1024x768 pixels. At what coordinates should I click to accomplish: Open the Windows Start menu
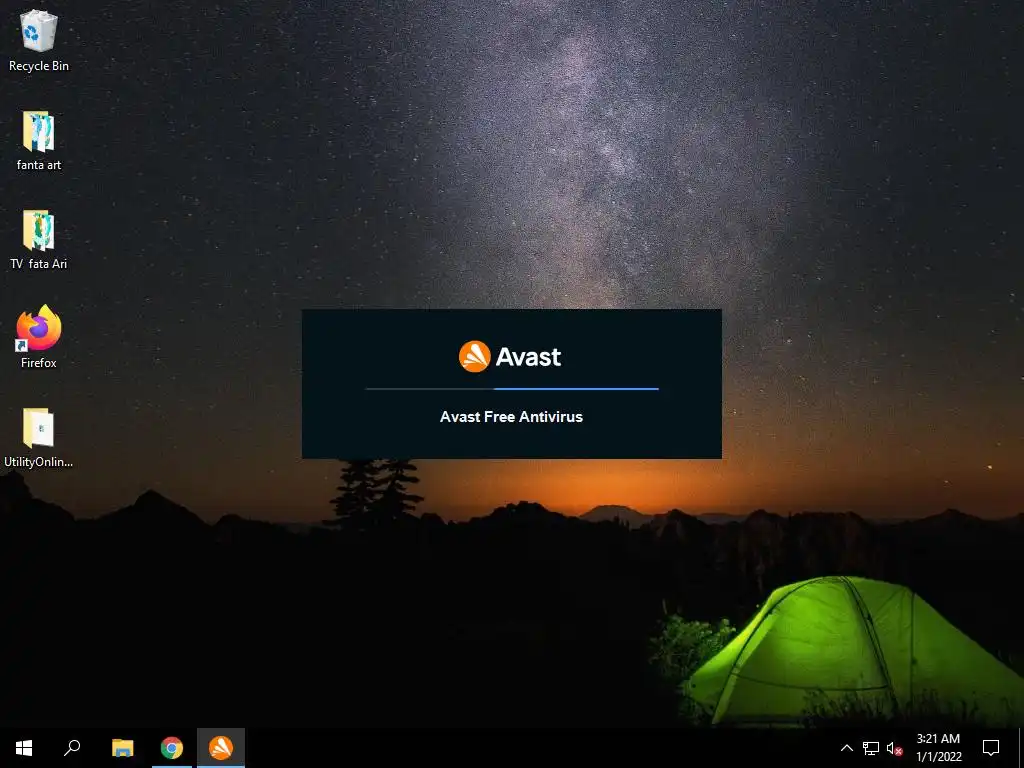(24, 748)
